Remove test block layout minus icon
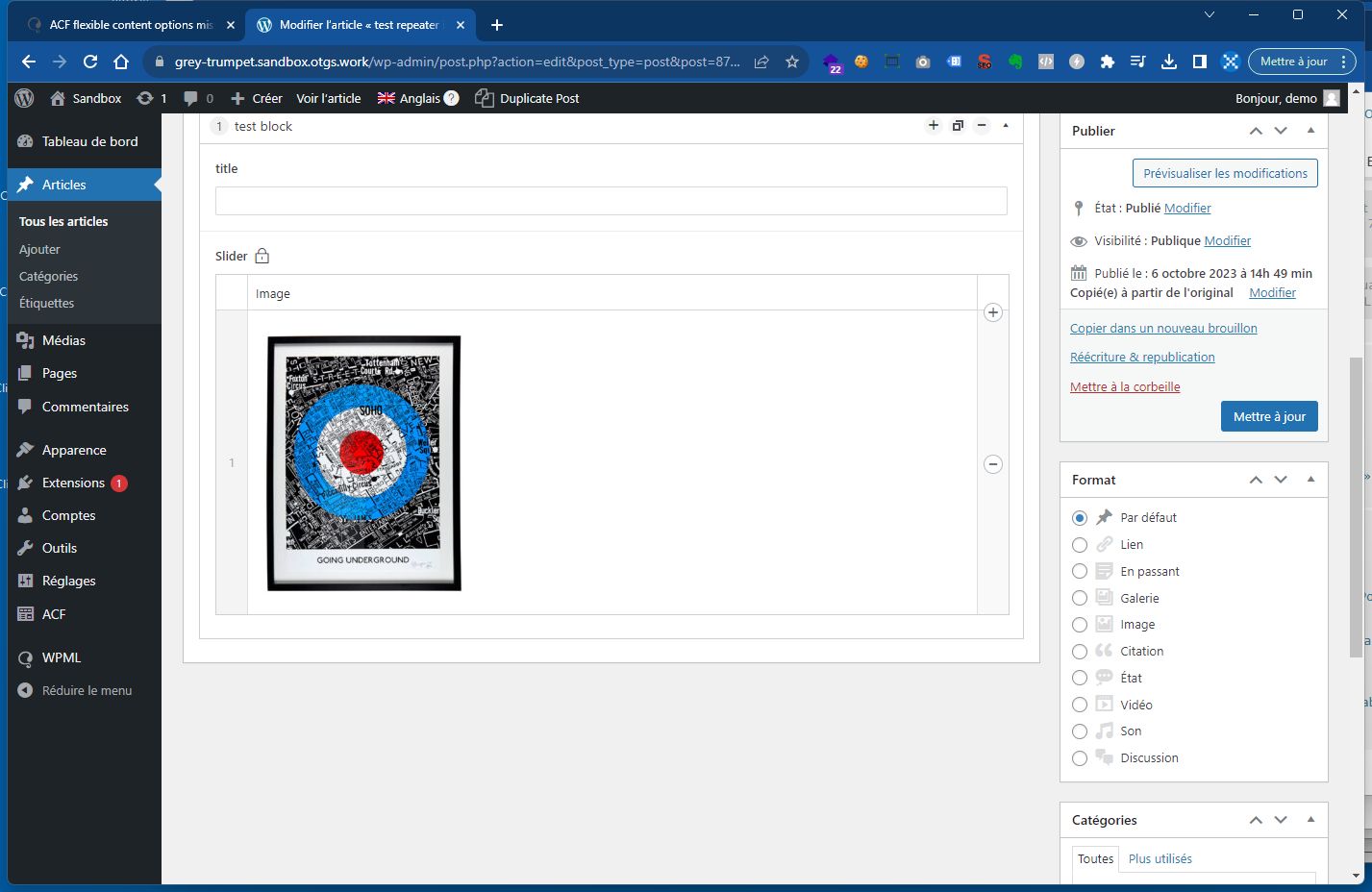Viewport: 1372px width, 892px height. 982,126
